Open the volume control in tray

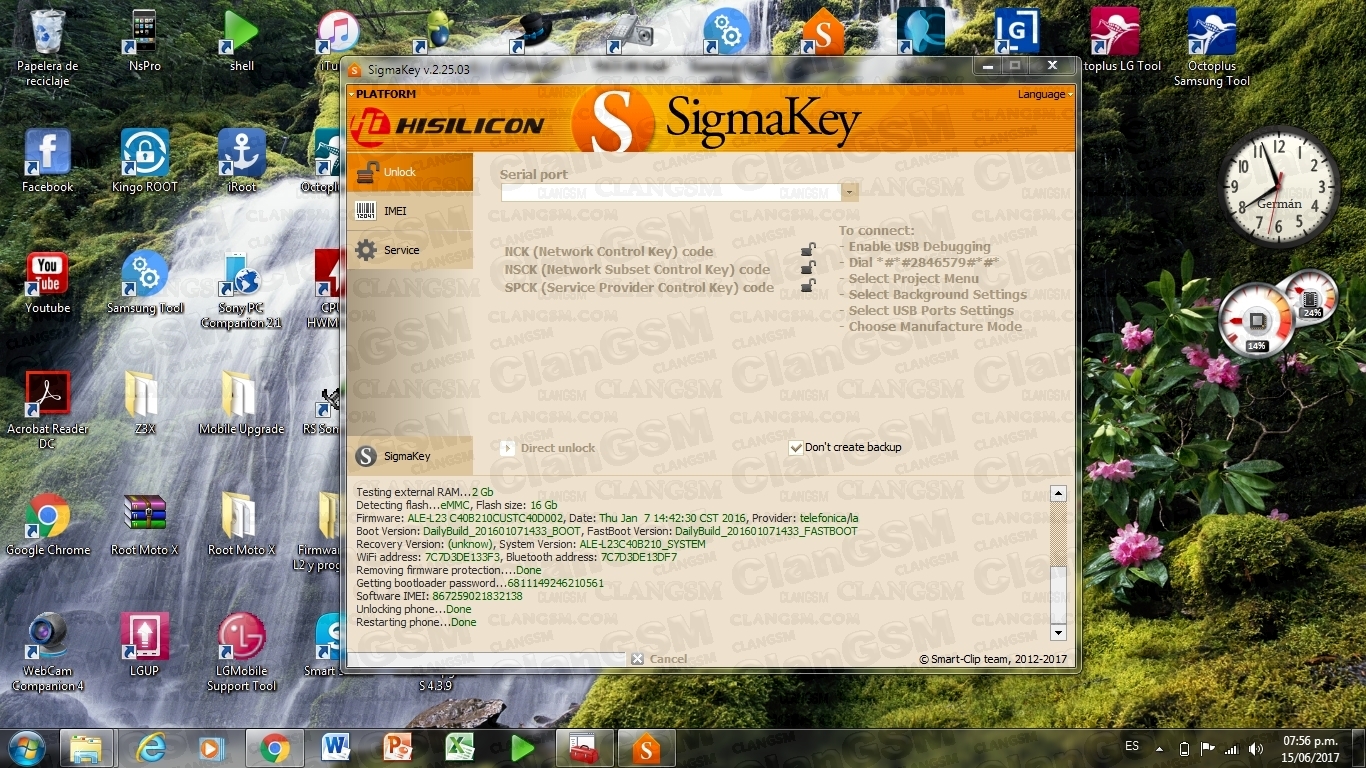tap(1254, 749)
